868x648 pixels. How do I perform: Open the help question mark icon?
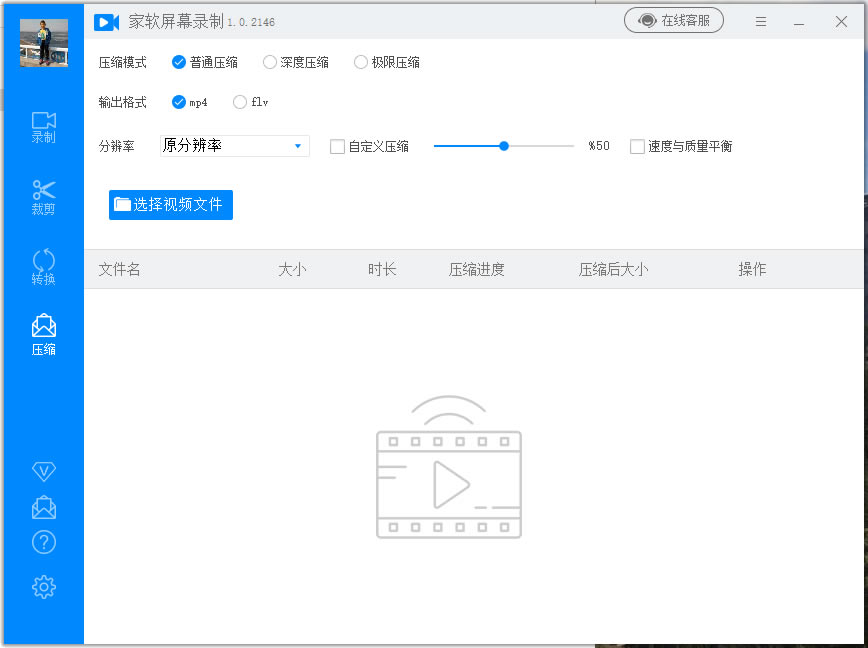tap(43, 542)
